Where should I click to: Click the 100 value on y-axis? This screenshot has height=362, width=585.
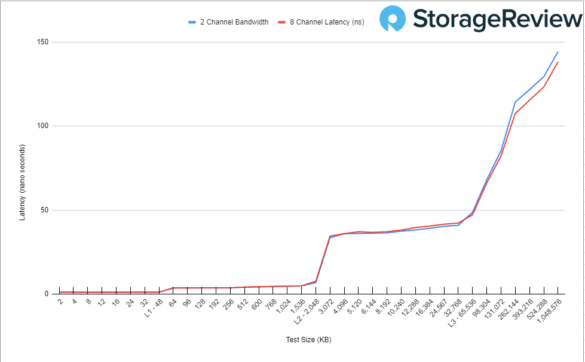pyautogui.click(x=43, y=126)
